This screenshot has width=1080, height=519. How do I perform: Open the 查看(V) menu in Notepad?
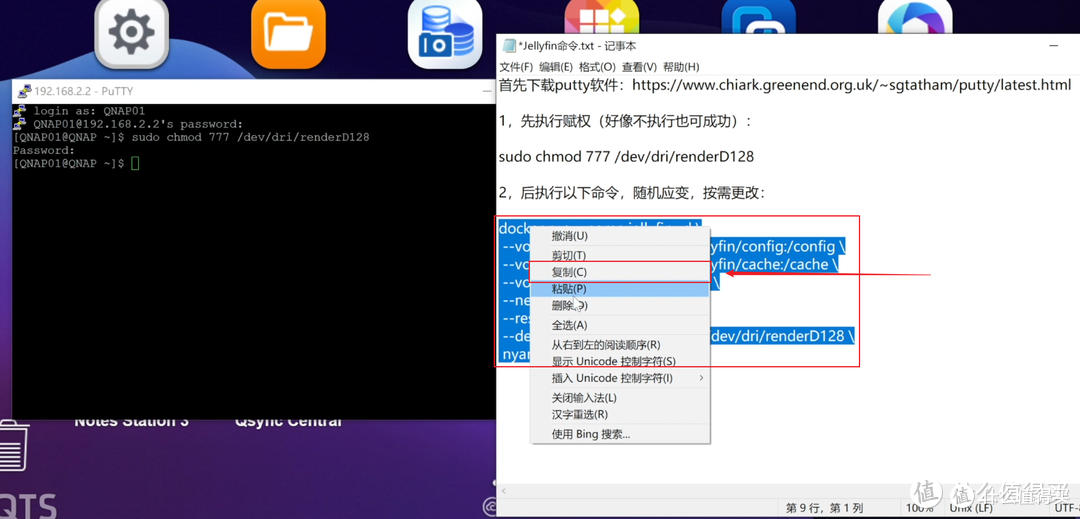click(639, 67)
